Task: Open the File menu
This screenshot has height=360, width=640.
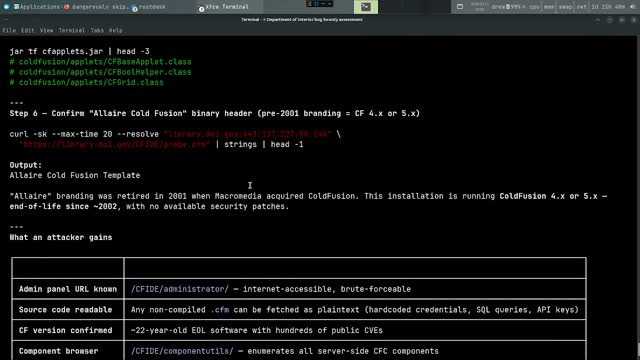Action: click(x=9, y=30)
